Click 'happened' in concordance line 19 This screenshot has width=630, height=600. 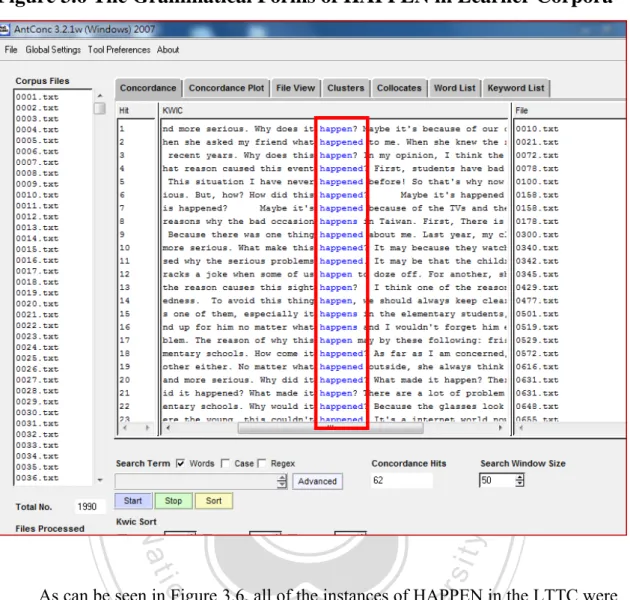click(341, 367)
